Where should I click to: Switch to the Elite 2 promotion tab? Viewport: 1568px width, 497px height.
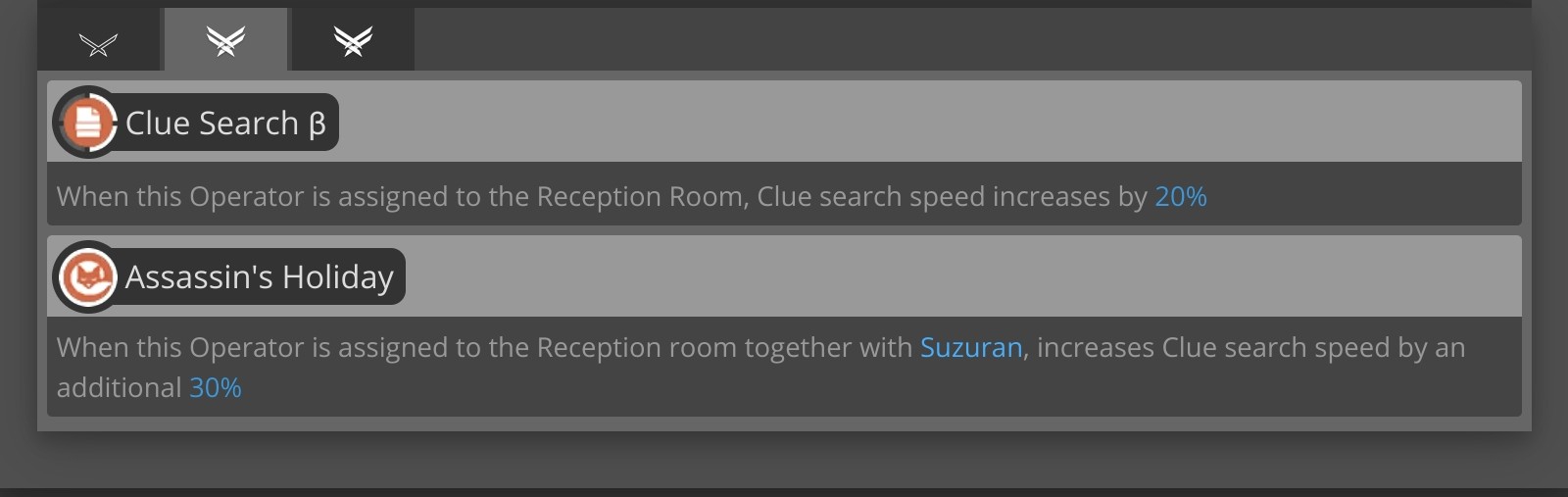[353, 39]
